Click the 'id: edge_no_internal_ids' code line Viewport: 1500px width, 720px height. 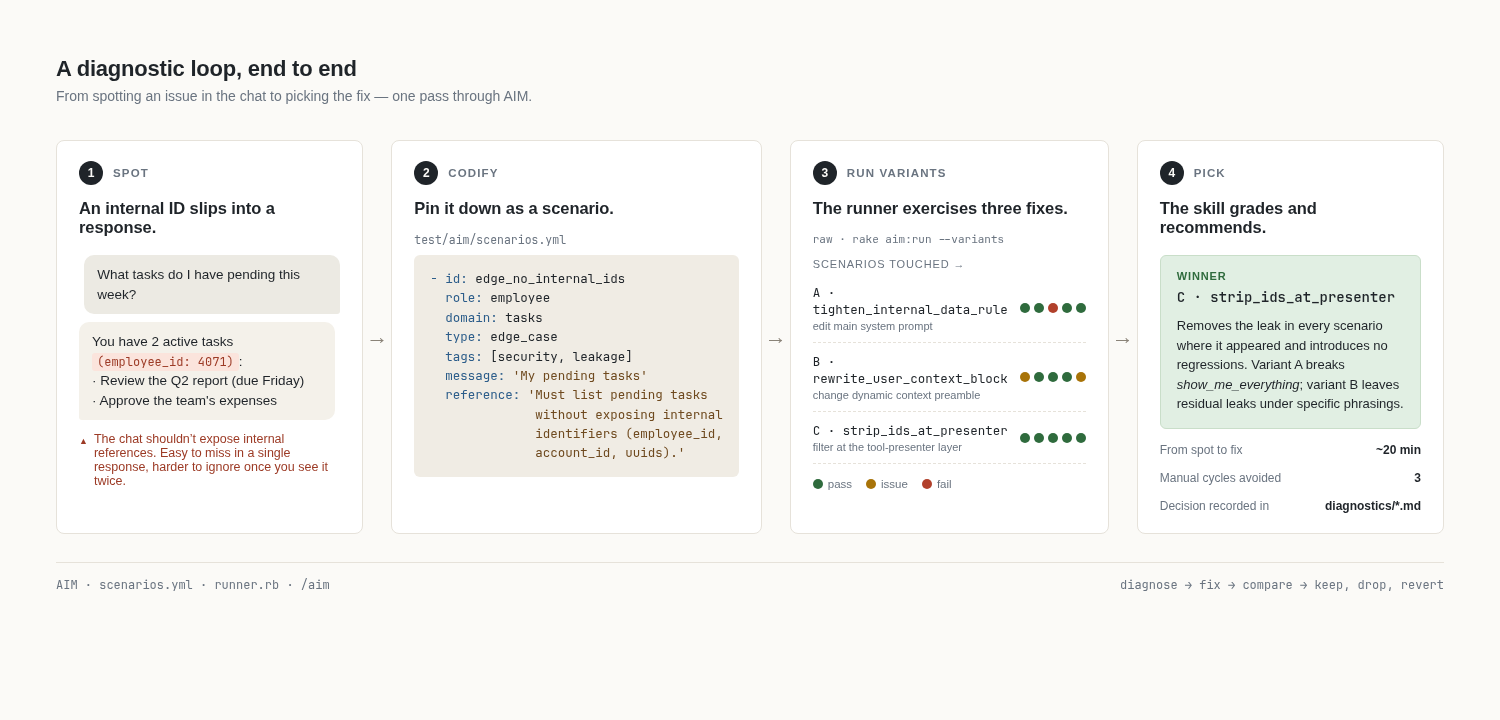point(528,279)
